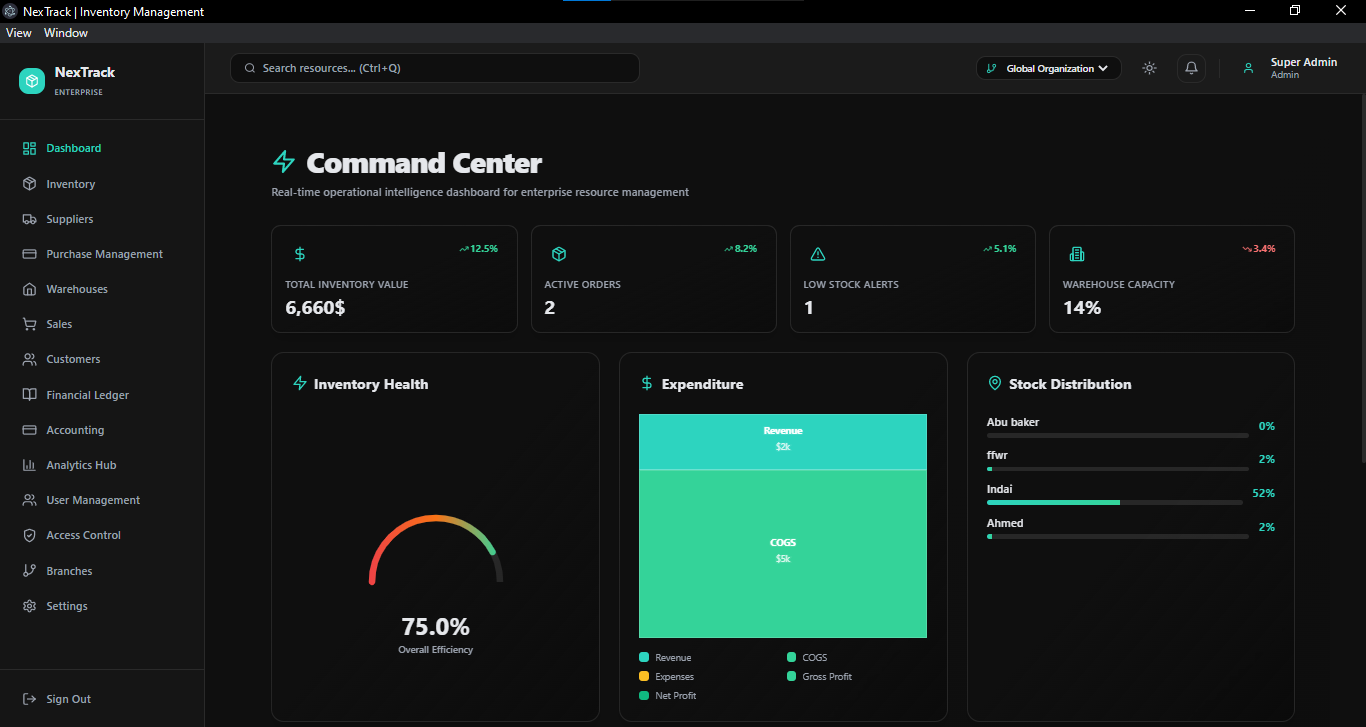Click the Sign Out arrow icon
Viewport: 1366px width, 727px height.
click(x=29, y=699)
